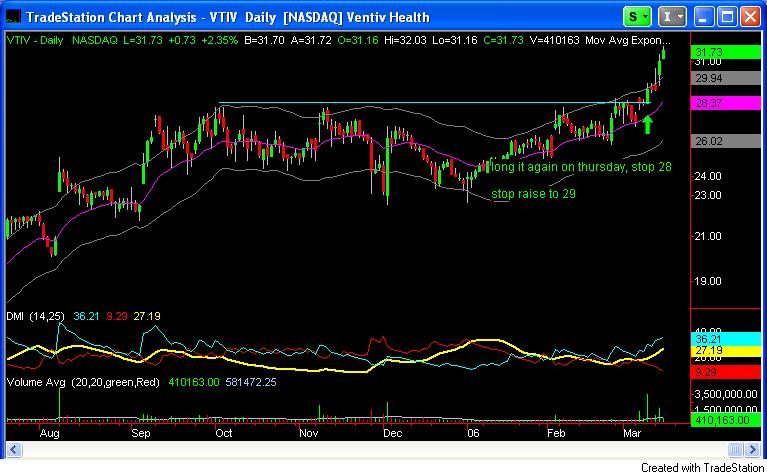The image size is (767, 474).
Task: Open the green S dropdown button
Action: [x=637, y=17]
